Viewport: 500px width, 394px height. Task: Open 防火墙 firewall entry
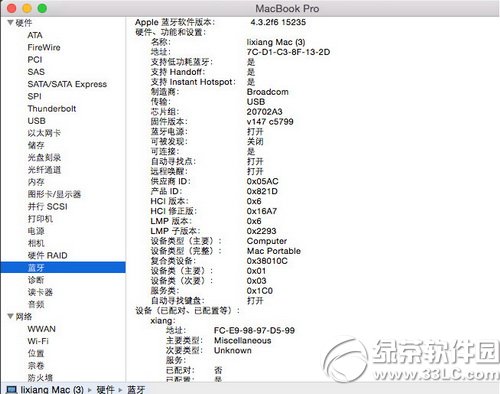pyautogui.click(x=40, y=378)
